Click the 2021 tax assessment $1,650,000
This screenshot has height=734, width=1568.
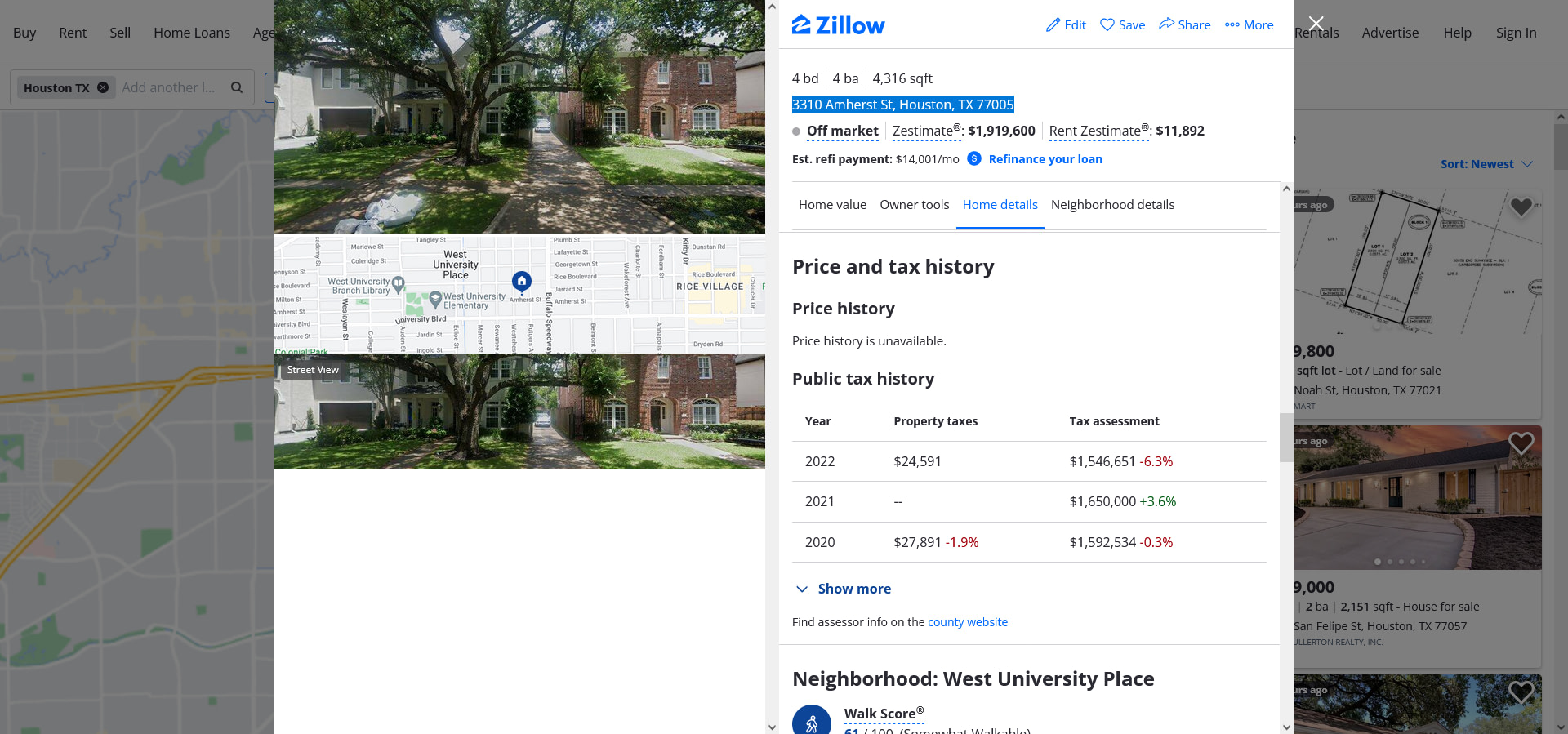coord(1102,501)
